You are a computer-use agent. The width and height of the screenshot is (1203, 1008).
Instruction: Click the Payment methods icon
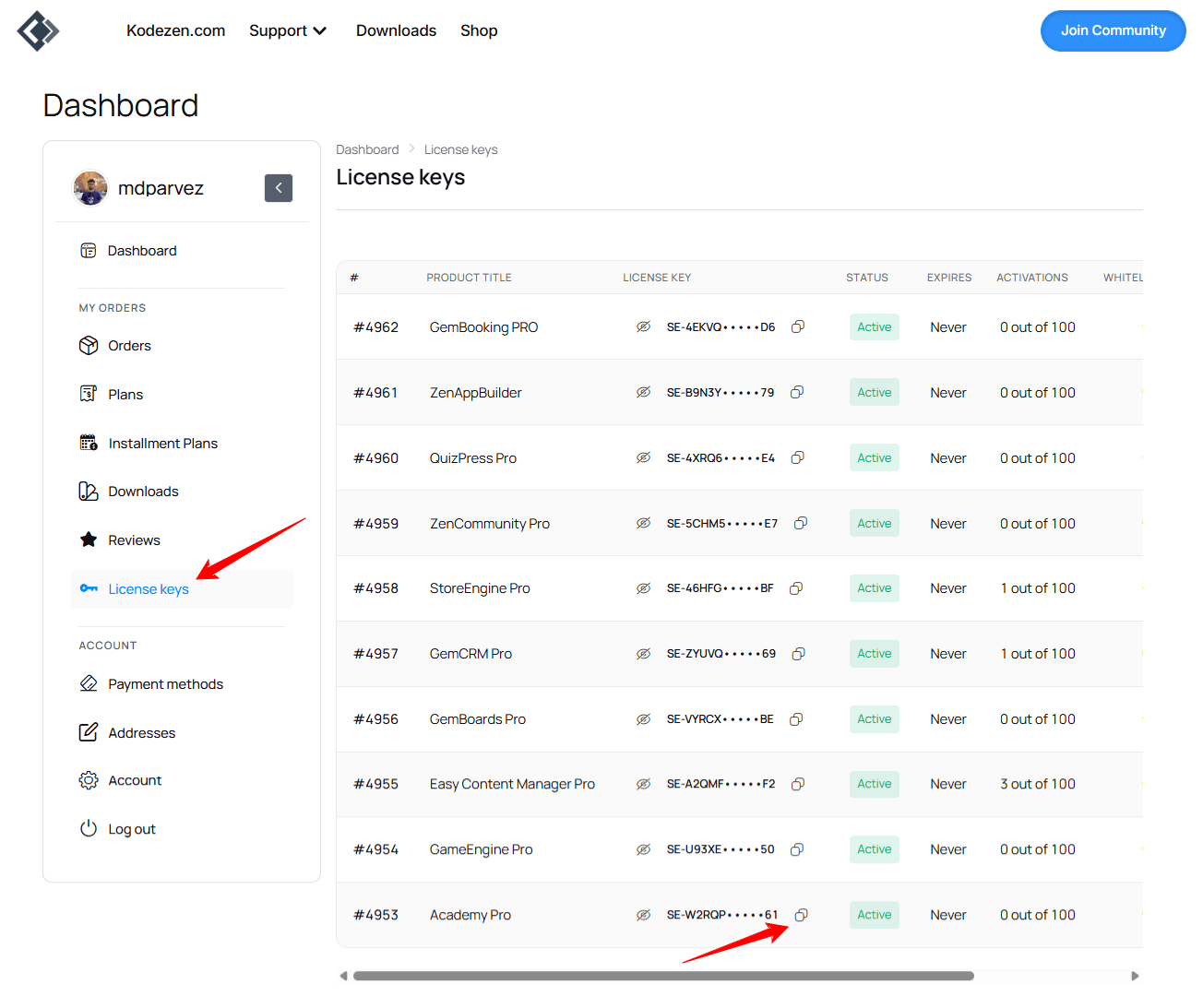point(89,683)
